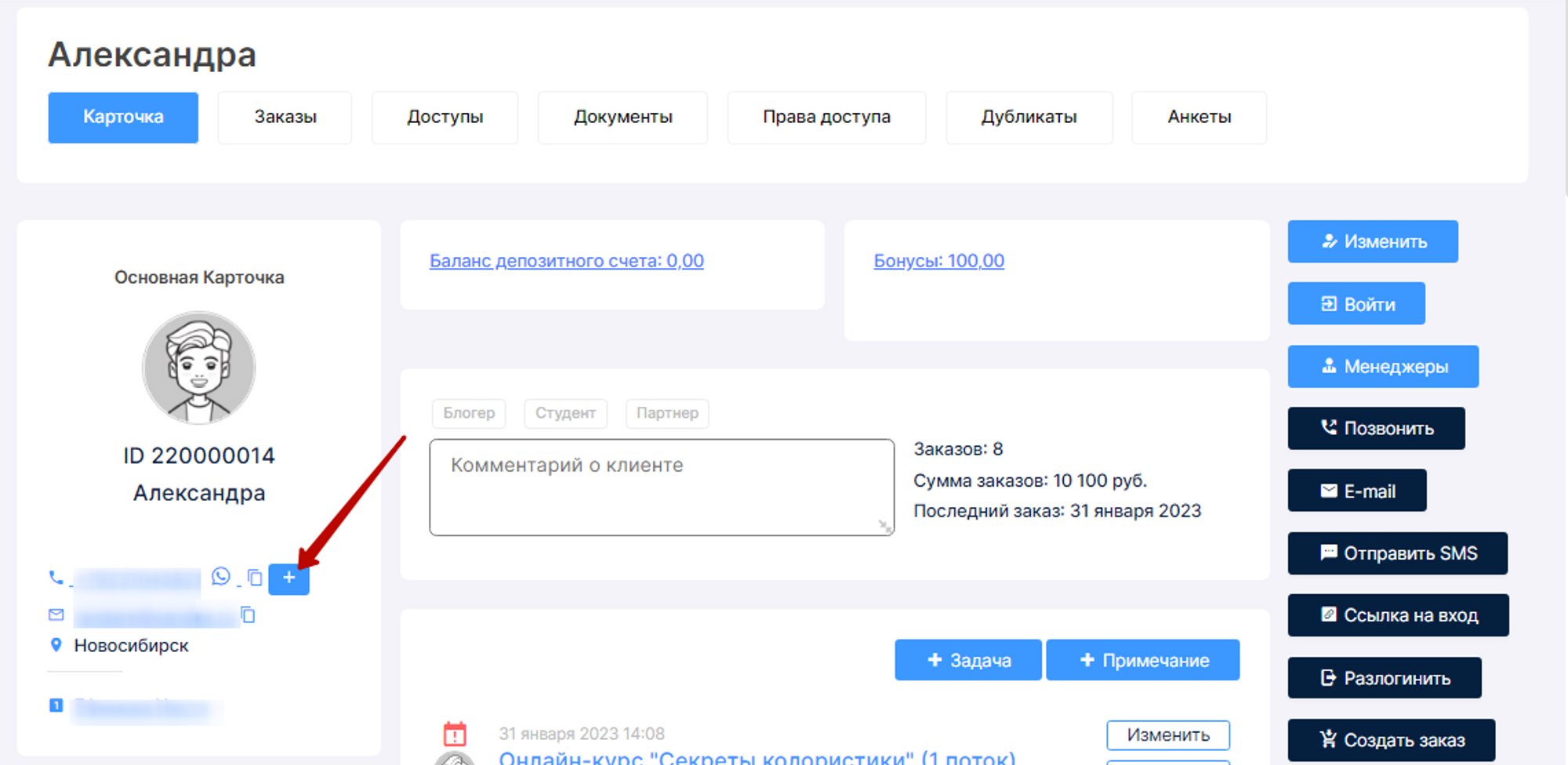Screen dimensions: 1568x765
Task: Add a new task with the Задача button
Action: click(968, 660)
